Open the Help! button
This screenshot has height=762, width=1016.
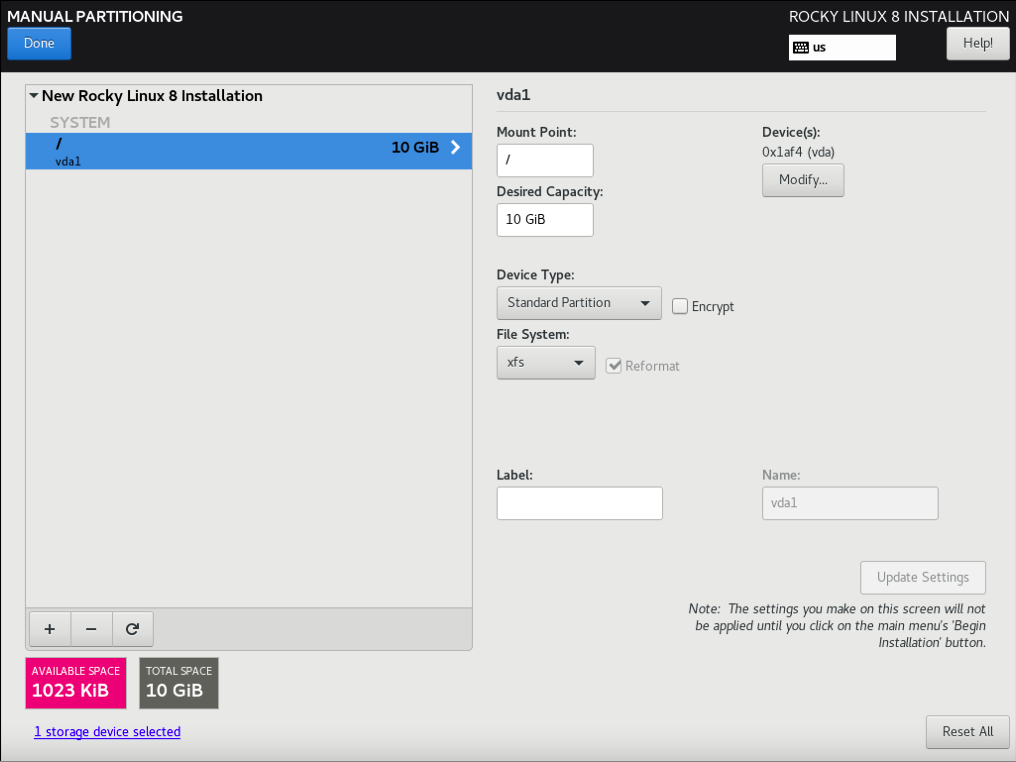(977, 43)
